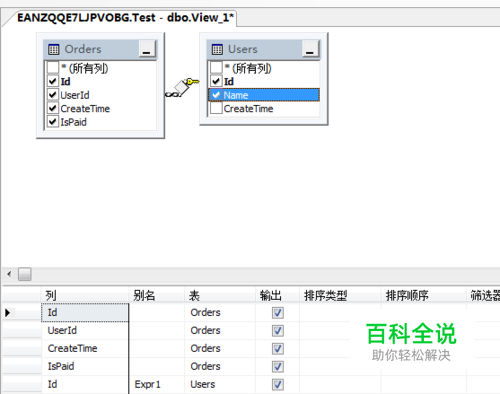Click the join diamond relationship connector
500x394 pixels.
point(181,87)
